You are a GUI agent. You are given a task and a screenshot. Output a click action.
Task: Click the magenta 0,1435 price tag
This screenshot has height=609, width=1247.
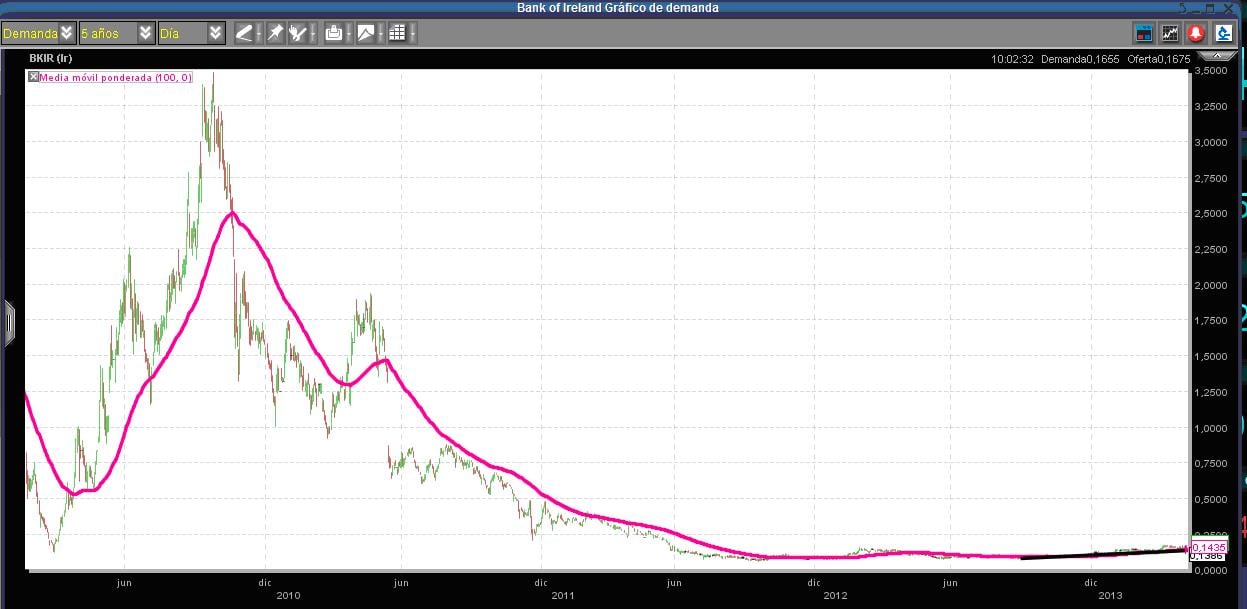pyautogui.click(x=1209, y=548)
